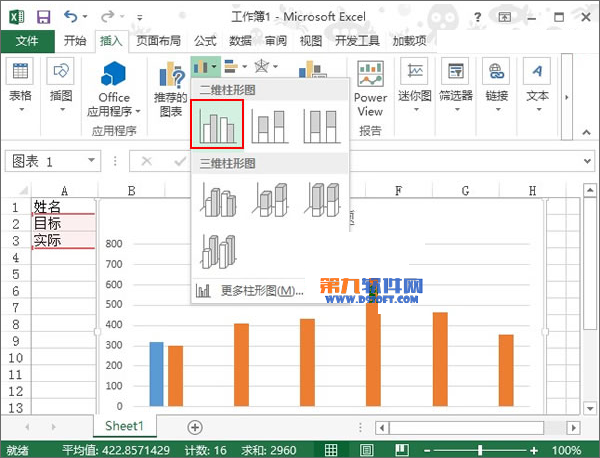This screenshot has width=600, height=458.
Task: Select 3D 100% stacked column chart
Action: pyautogui.click(x=322, y=200)
